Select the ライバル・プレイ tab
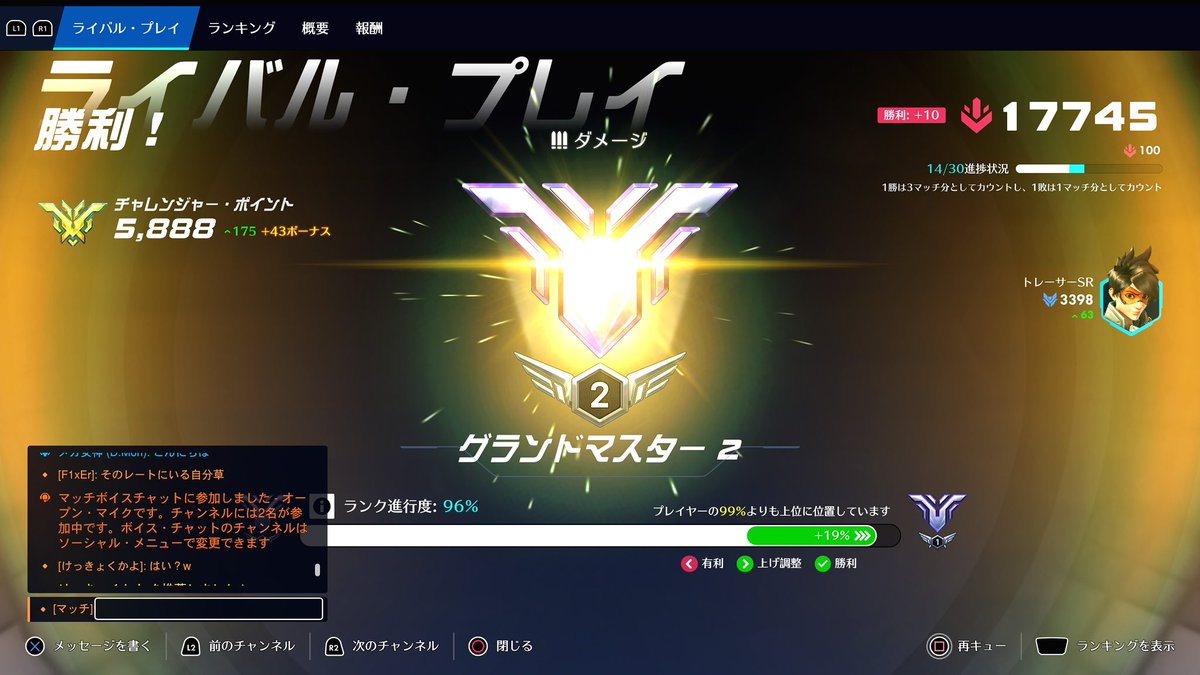The image size is (1200, 675). (x=125, y=28)
